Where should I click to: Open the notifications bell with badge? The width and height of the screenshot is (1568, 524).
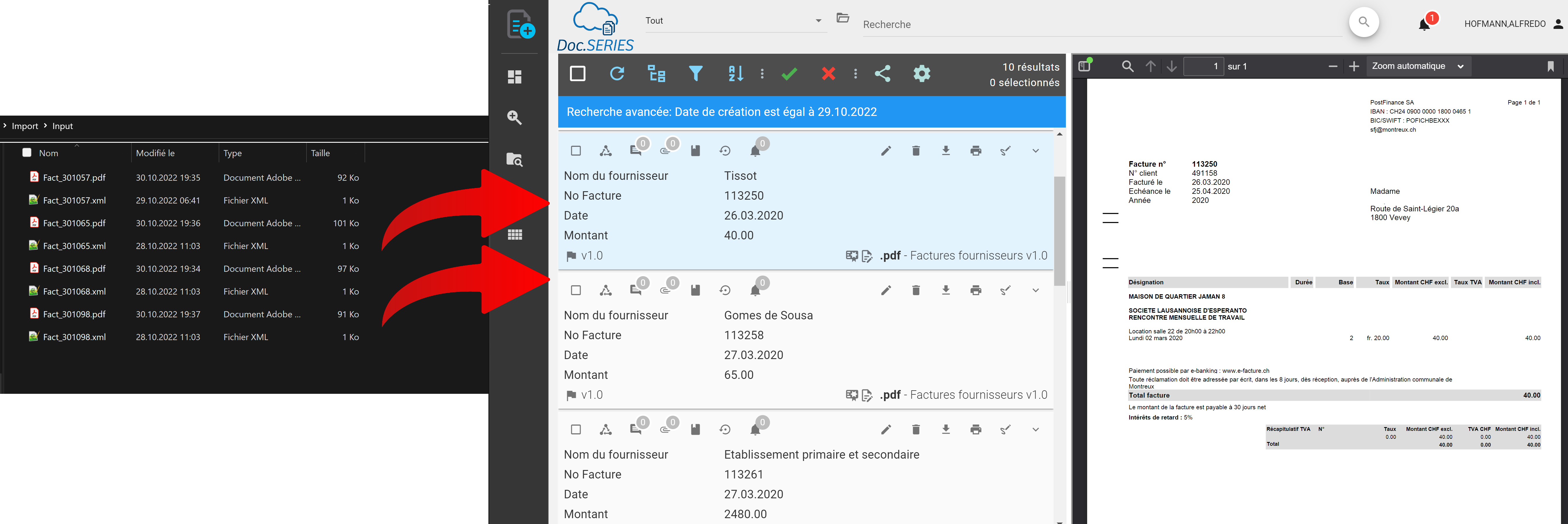point(1424,24)
